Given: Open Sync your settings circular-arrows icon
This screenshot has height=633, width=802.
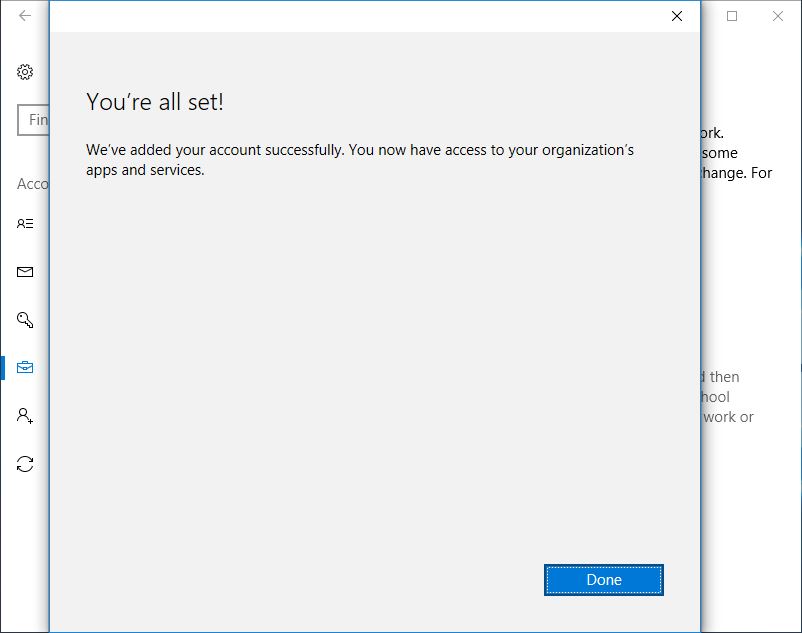Looking at the screenshot, I should [x=26, y=463].
